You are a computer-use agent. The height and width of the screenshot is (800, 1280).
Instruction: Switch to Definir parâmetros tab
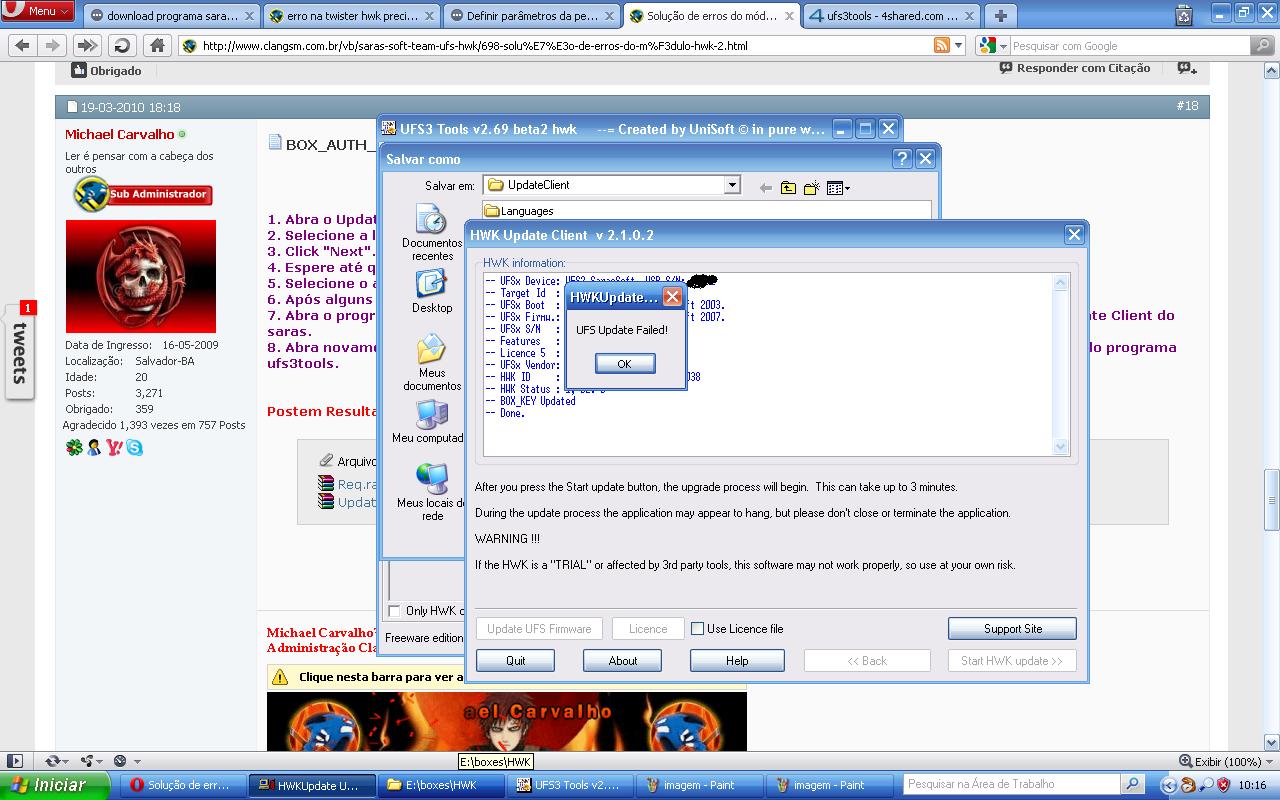pyautogui.click(x=532, y=16)
